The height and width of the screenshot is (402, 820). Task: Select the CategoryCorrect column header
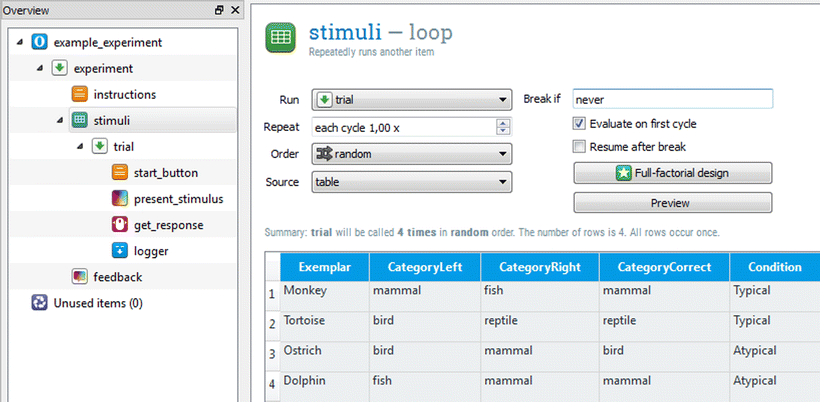coord(664,267)
